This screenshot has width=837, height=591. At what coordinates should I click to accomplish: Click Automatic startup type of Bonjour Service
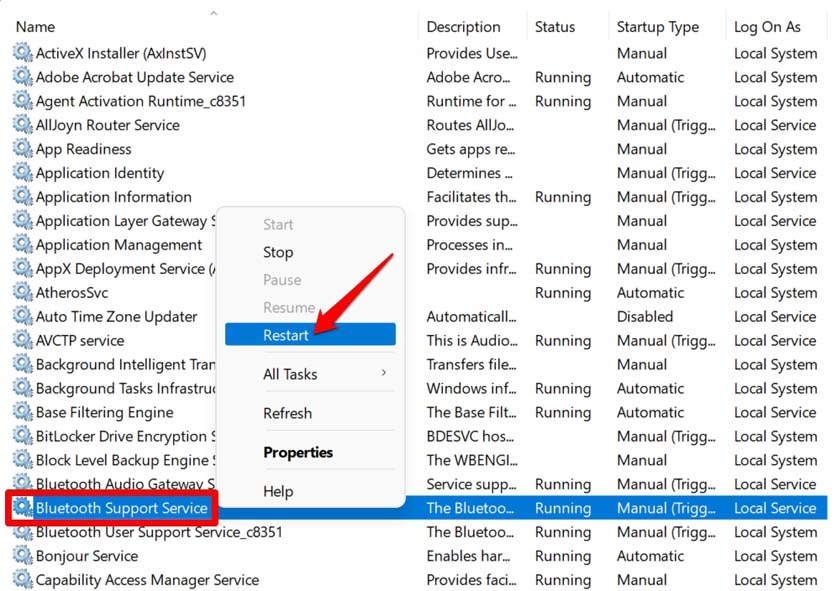(650, 556)
